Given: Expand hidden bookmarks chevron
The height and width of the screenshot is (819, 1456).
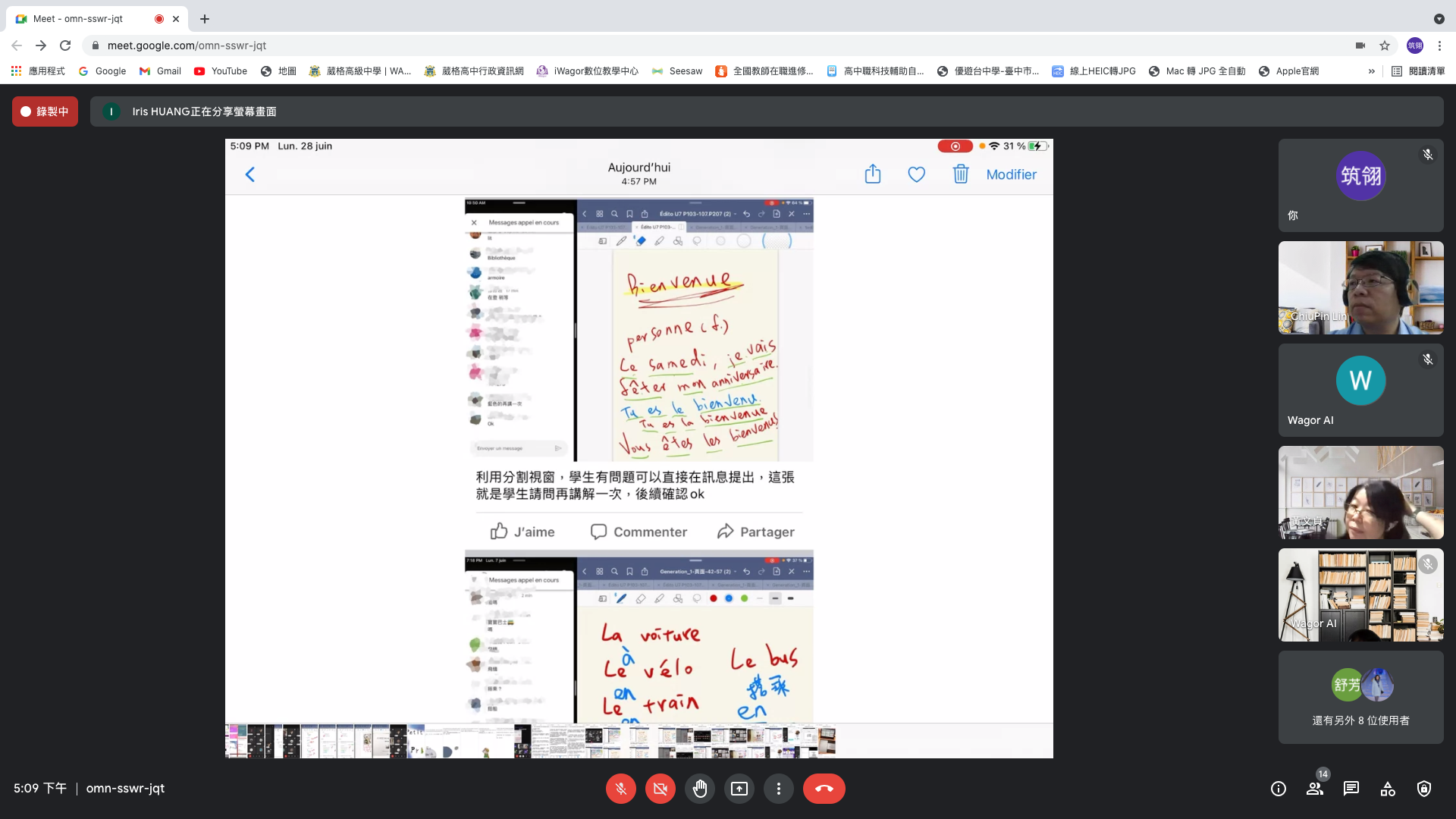Looking at the screenshot, I should 1371,71.
